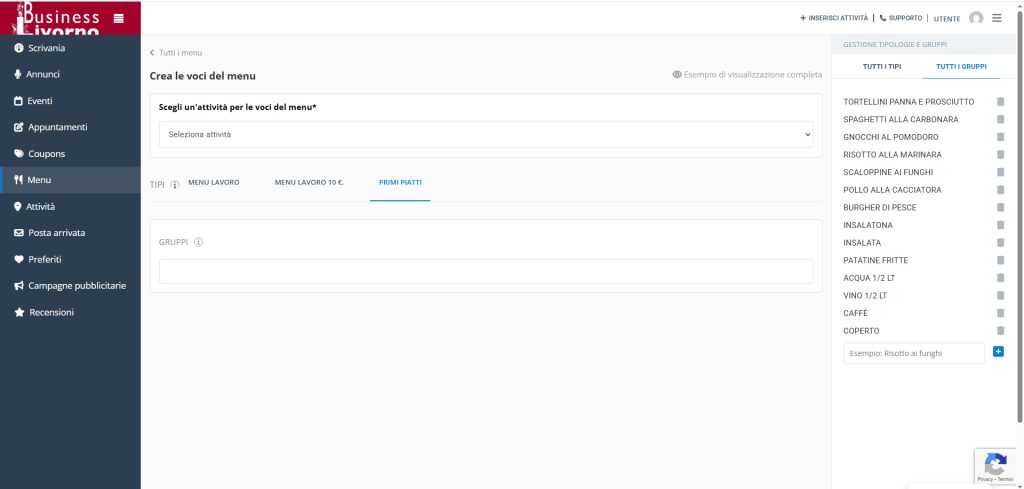Delete the Patatine Fritte group
This screenshot has width=1024, height=489.
pos(1000,261)
